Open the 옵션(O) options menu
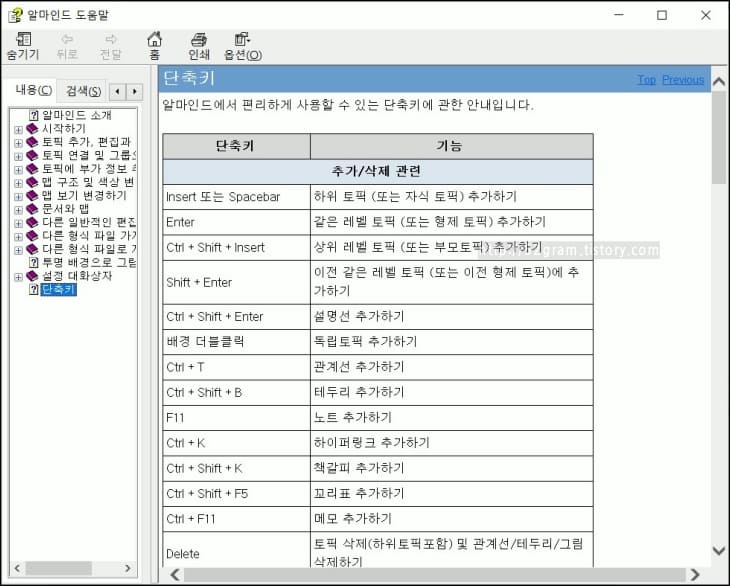 (243, 46)
